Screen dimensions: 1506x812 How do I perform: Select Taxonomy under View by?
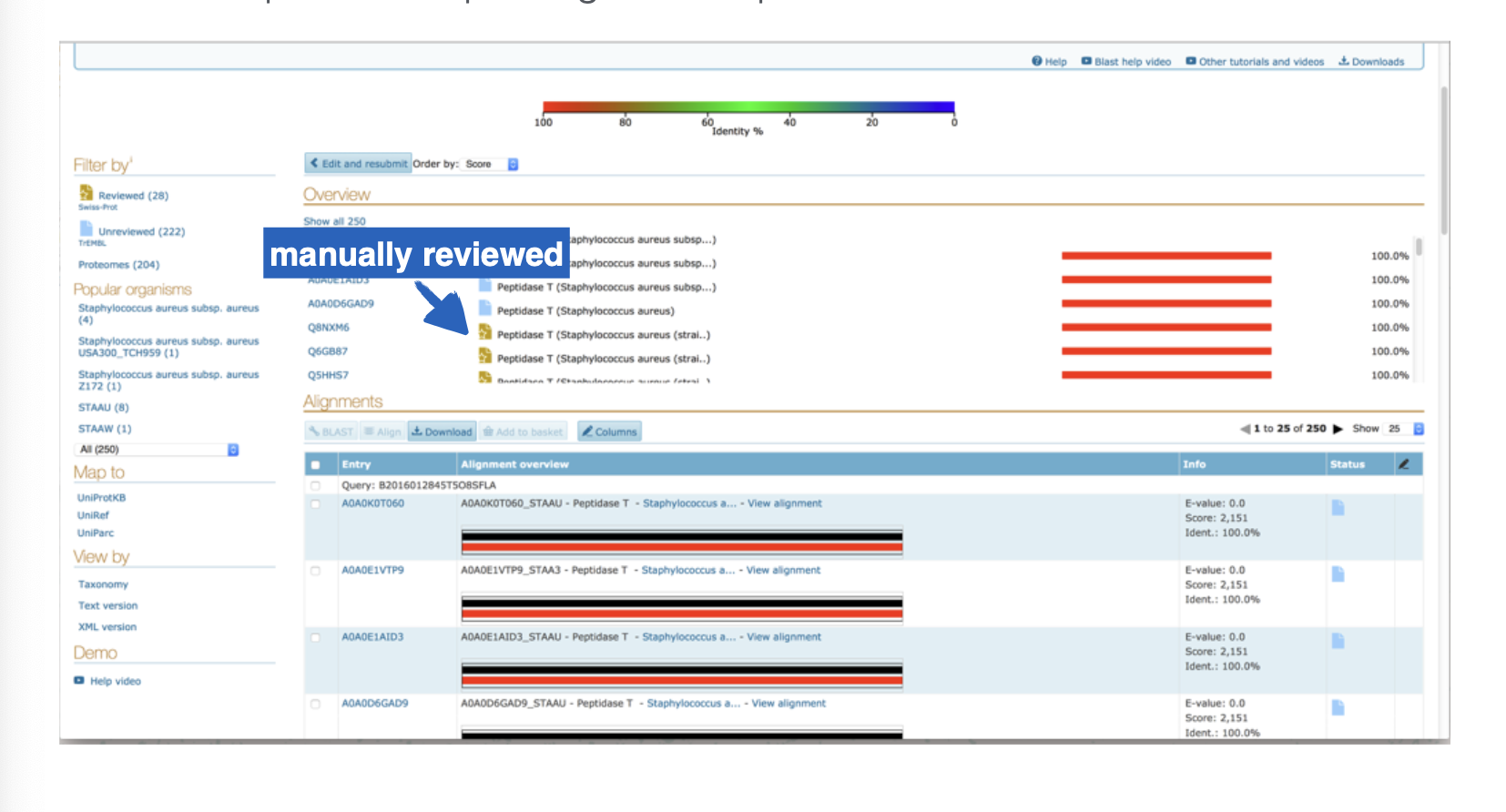tap(103, 584)
